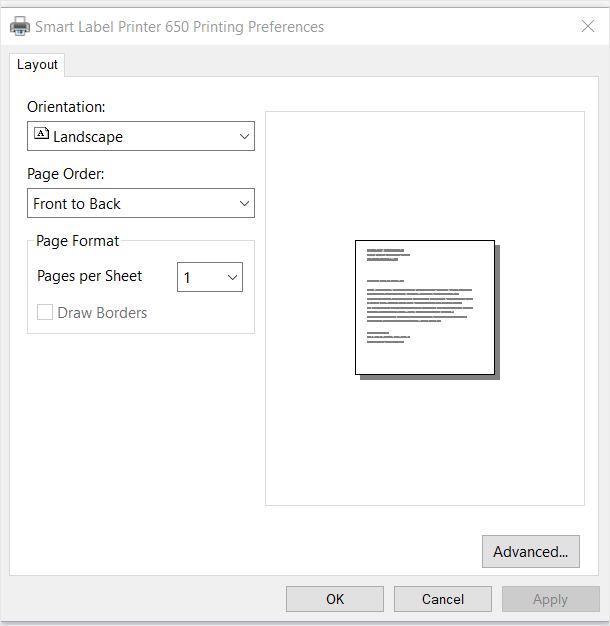Cancel the printing preferences changes
Image resolution: width=610 pixels, height=626 pixels.
[x=443, y=599]
